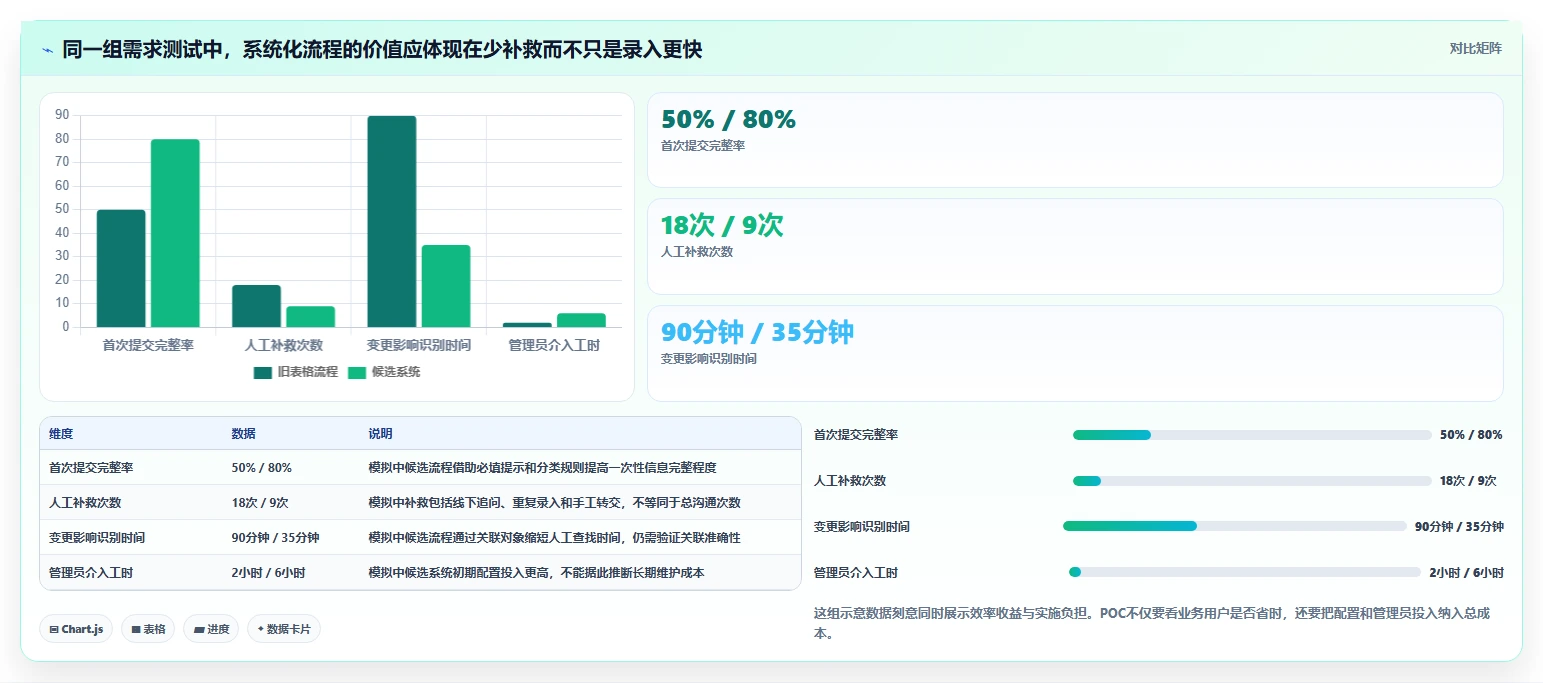Viewport: 1543px width, 683px height.
Task: Click the dark 旧表格流程 legend color box
Action: (x=263, y=373)
